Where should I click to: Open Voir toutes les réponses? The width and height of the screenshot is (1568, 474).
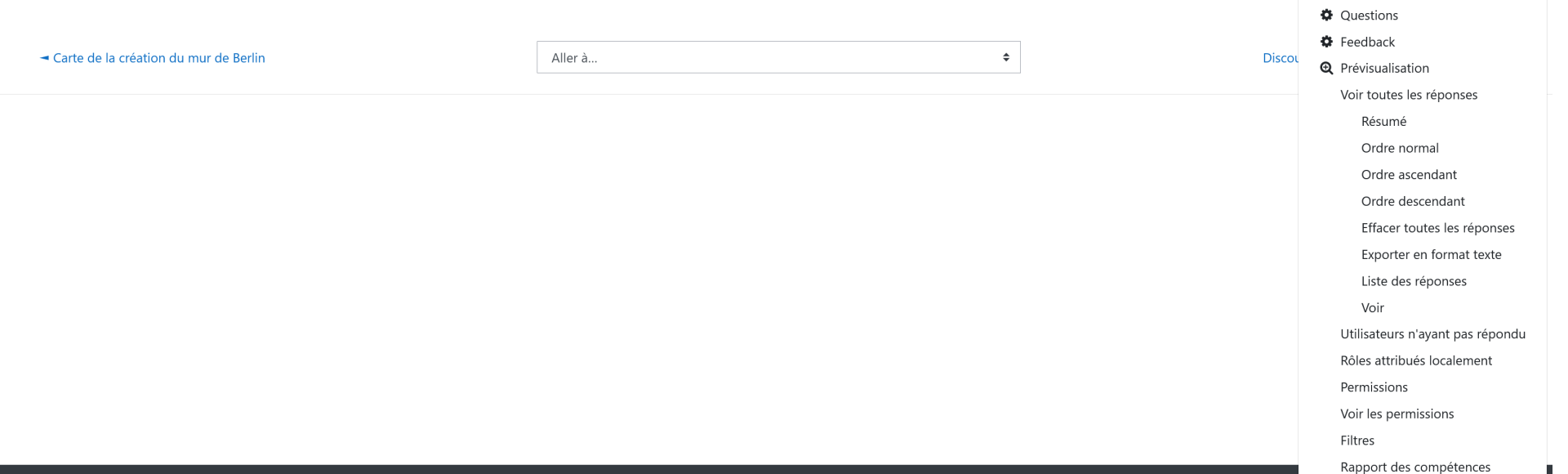pos(1409,95)
